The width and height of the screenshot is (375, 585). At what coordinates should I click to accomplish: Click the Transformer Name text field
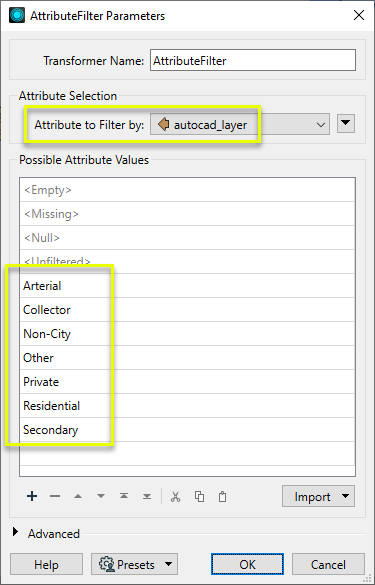[253, 60]
